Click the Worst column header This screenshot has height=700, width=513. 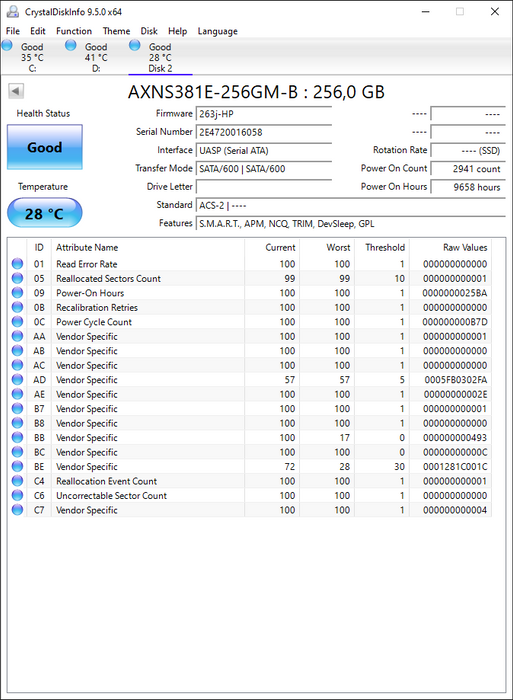(x=327, y=247)
